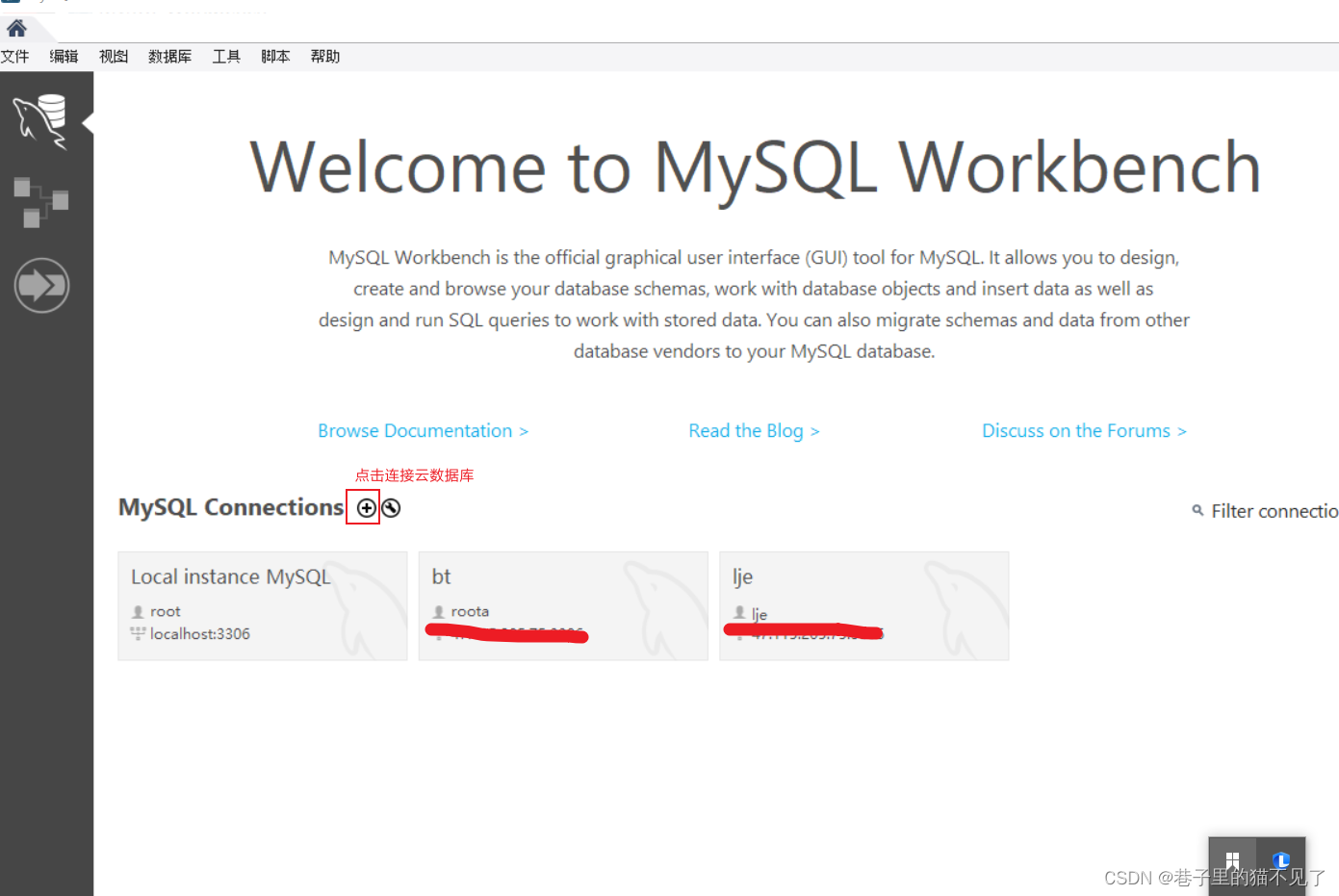1339x896 pixels.
Task: Open the Models view sidebar icon
Action: [41, 202]
